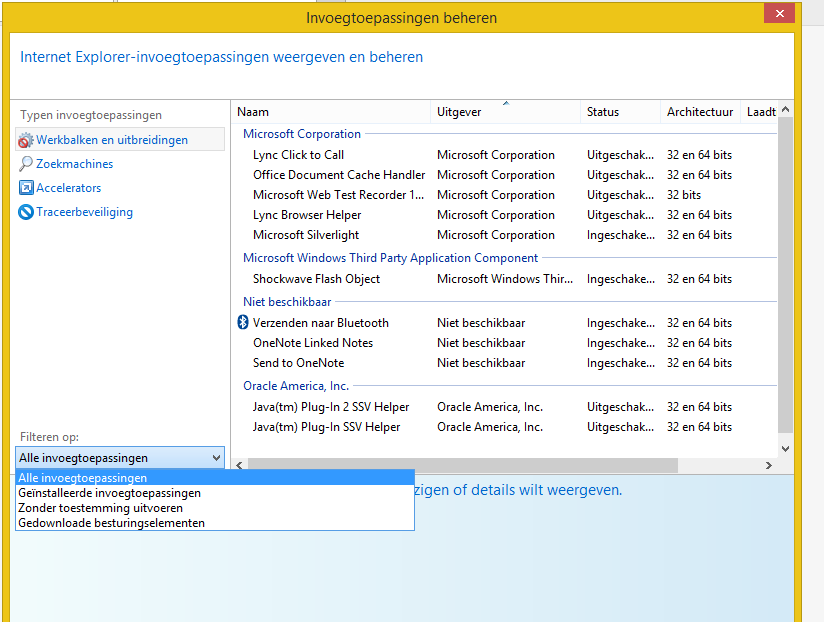Collapse the Microsoft Corporation group header

point(302,134)
